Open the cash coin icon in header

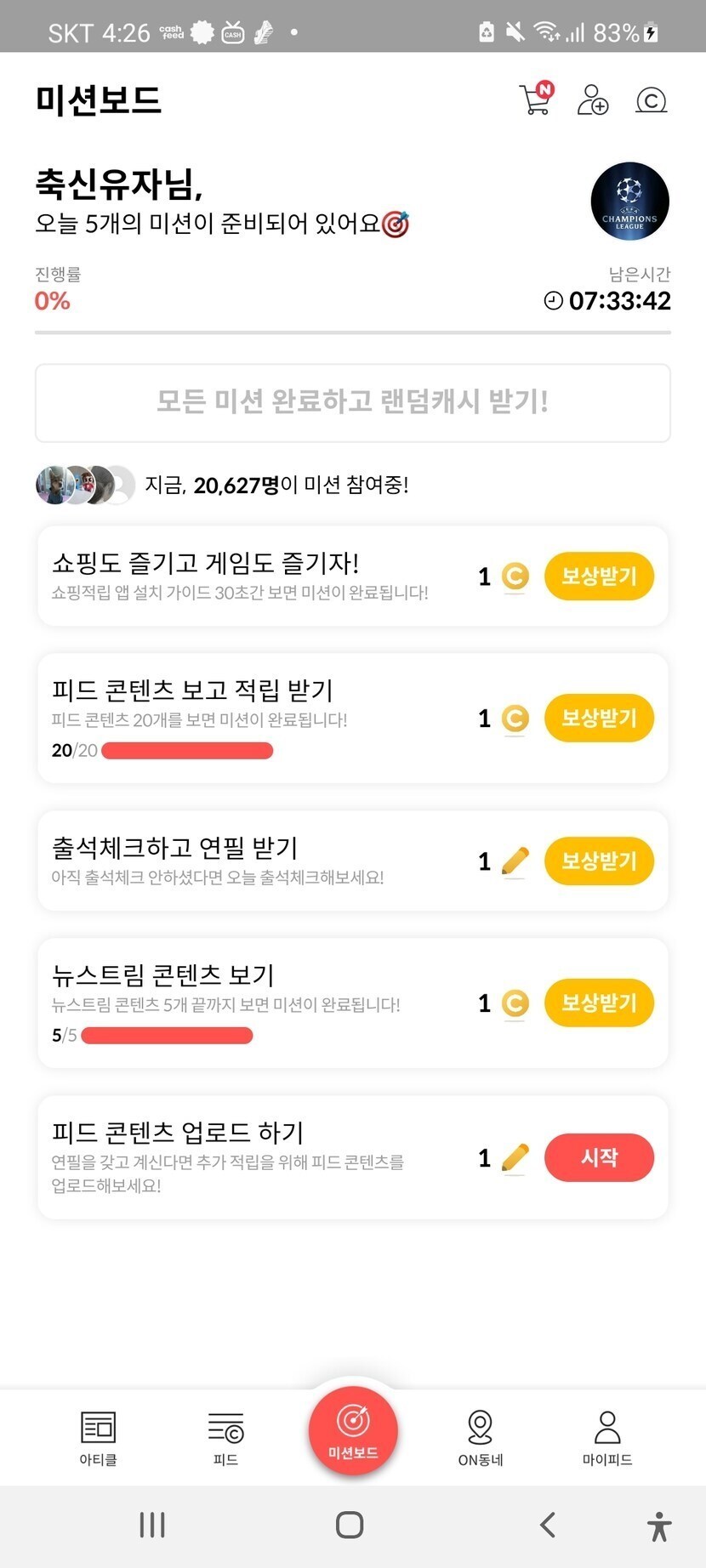pyautogui.click(x=651, y=100)
